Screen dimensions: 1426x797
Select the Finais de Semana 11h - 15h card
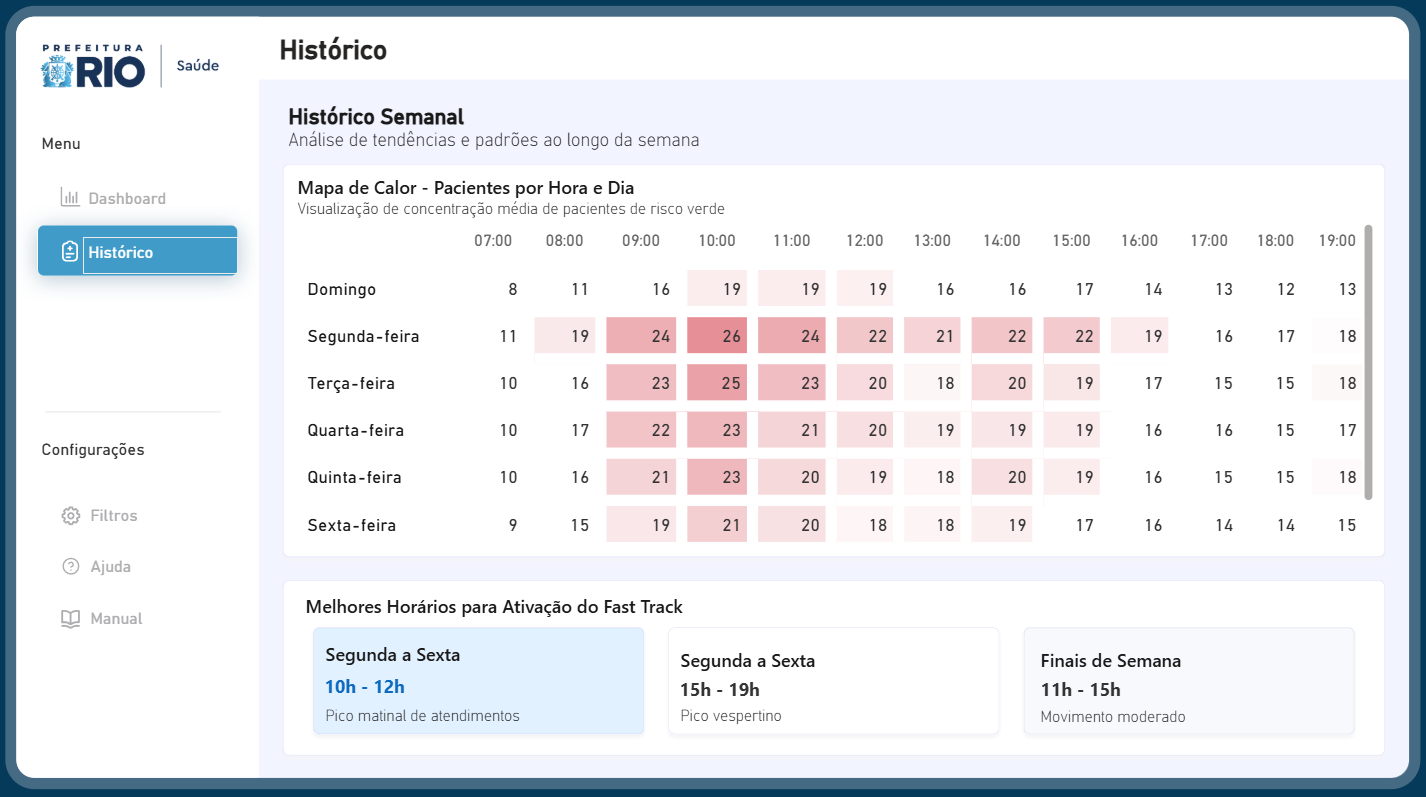click(1188, 681)
